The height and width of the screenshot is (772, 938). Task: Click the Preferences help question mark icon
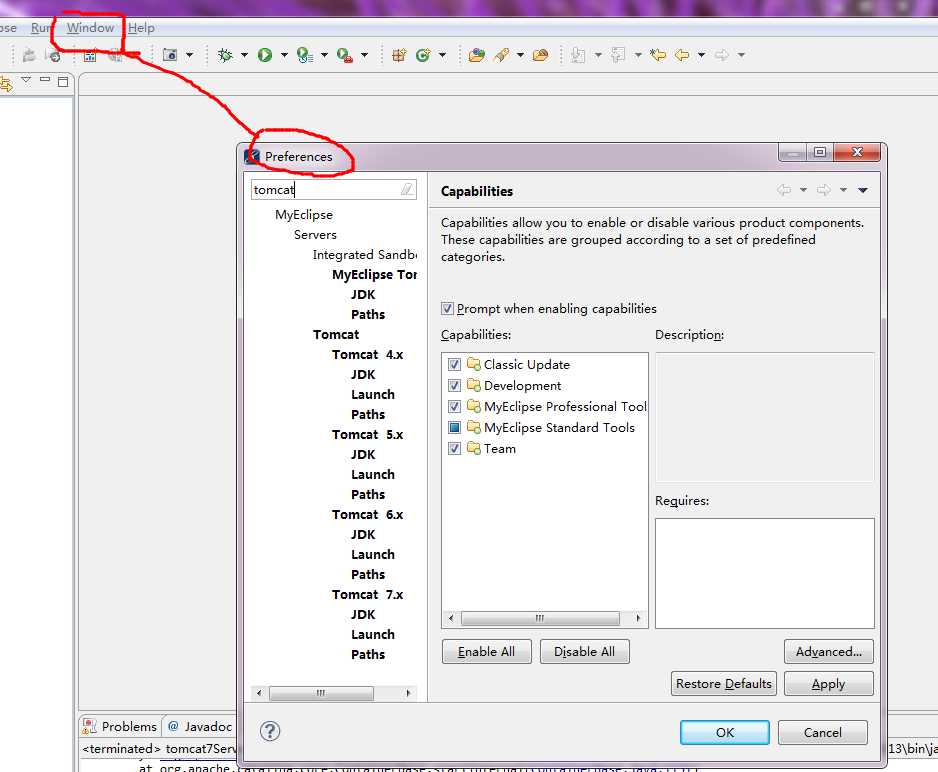coord(270,731)
